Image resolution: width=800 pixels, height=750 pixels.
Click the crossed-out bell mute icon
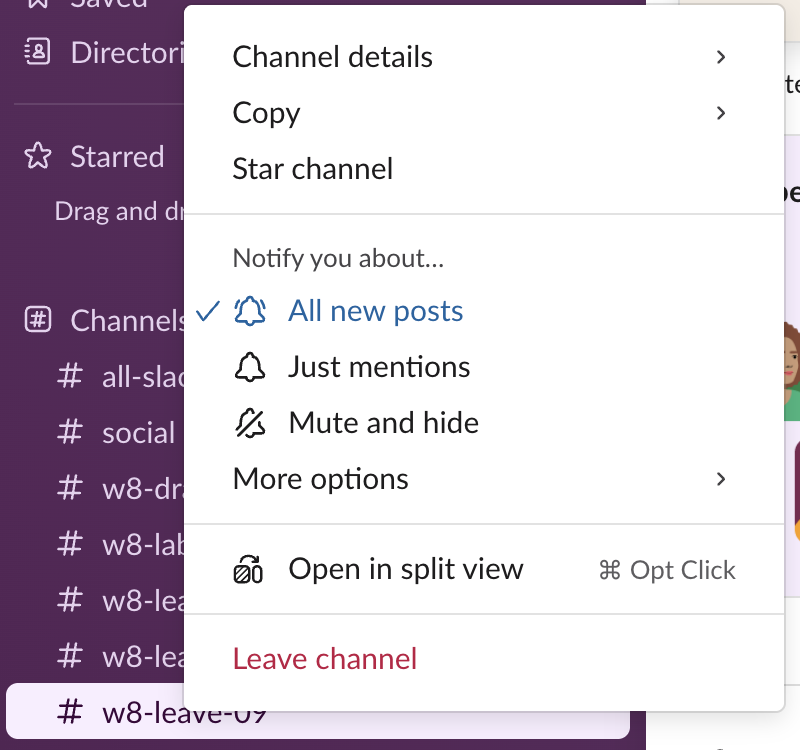(250, 423)
